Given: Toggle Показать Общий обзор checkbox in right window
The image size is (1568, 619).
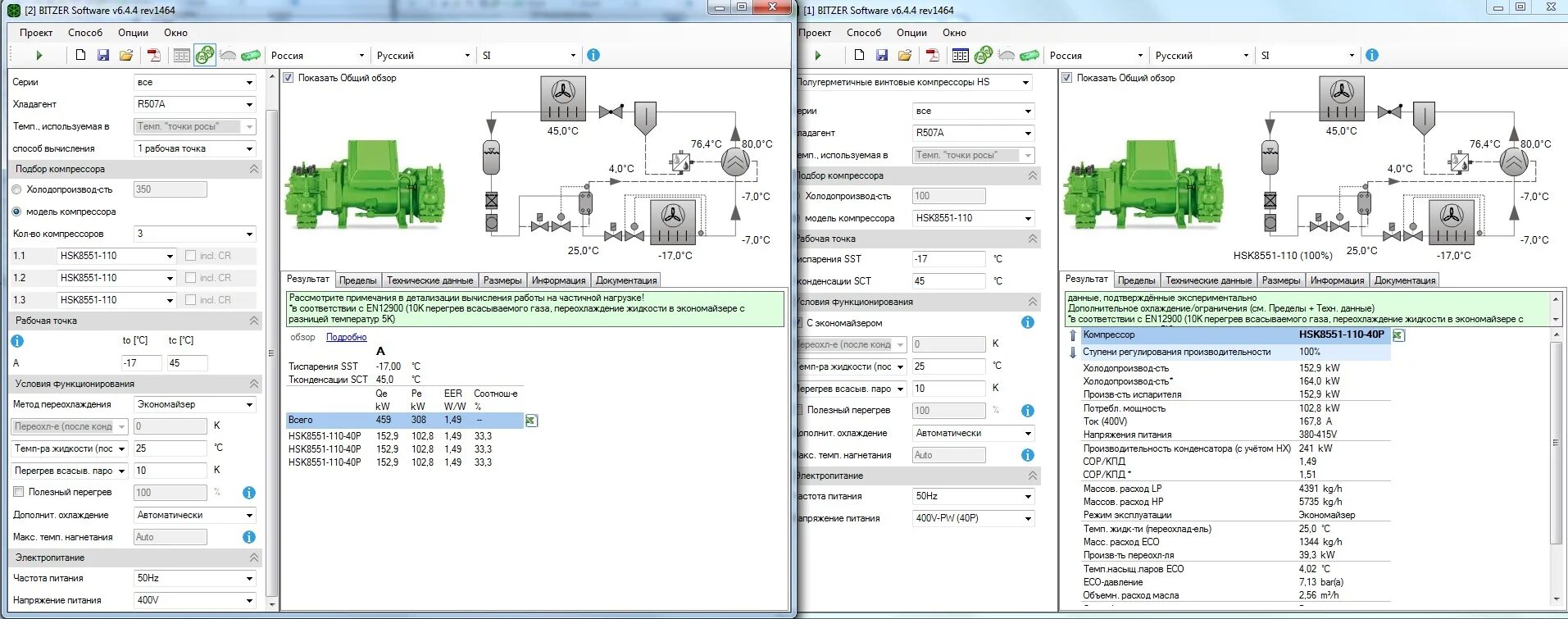Looking at the screenshot, I should [1067, 78].
